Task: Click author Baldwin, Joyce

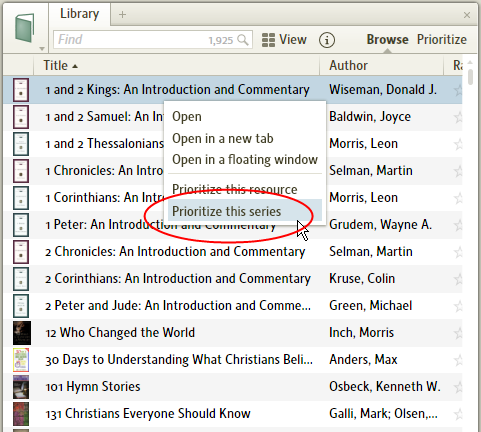Action: pos(370,117)
